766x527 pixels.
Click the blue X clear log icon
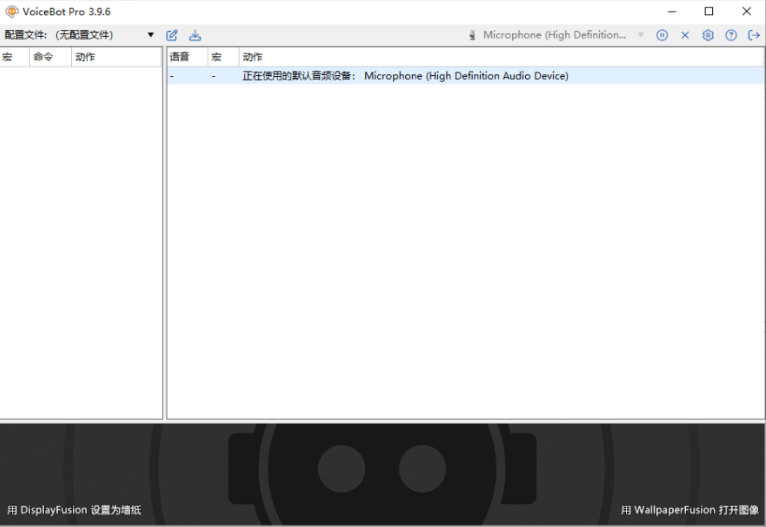[x=685, y=35]
